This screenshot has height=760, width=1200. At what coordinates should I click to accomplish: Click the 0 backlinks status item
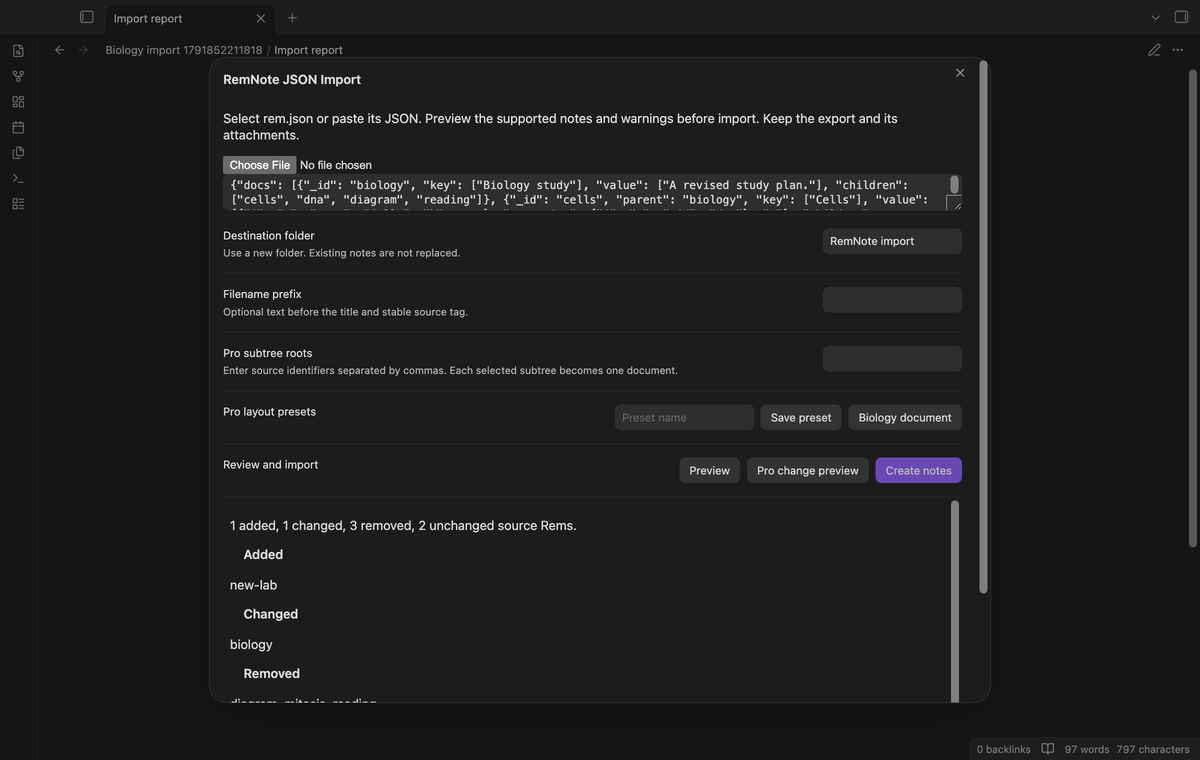coord(1003,749)
